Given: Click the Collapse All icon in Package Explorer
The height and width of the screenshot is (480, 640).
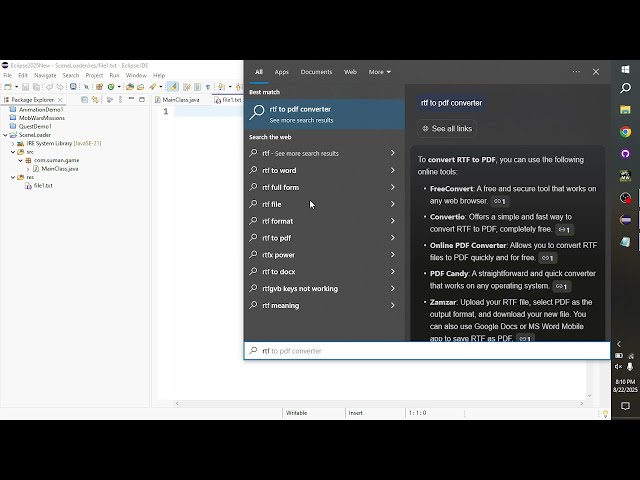Looking at the screenshot, I should click(84, 100).
